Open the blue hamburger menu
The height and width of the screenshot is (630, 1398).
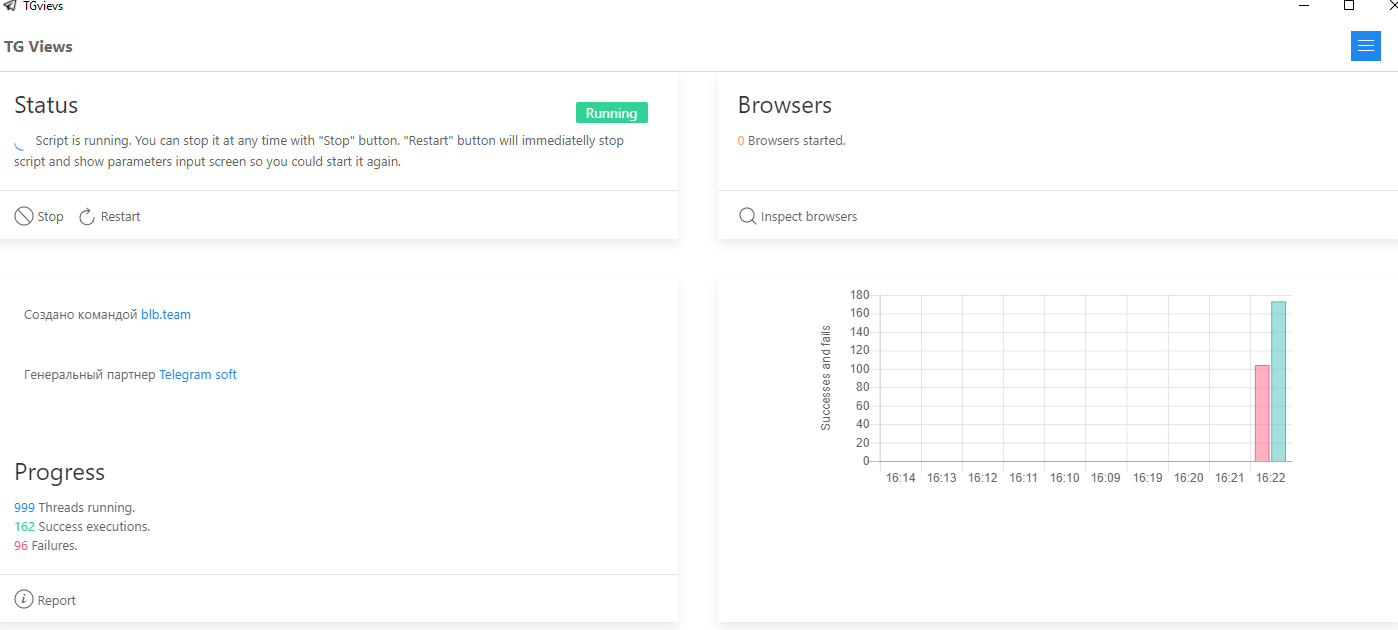click(1365, 46)
